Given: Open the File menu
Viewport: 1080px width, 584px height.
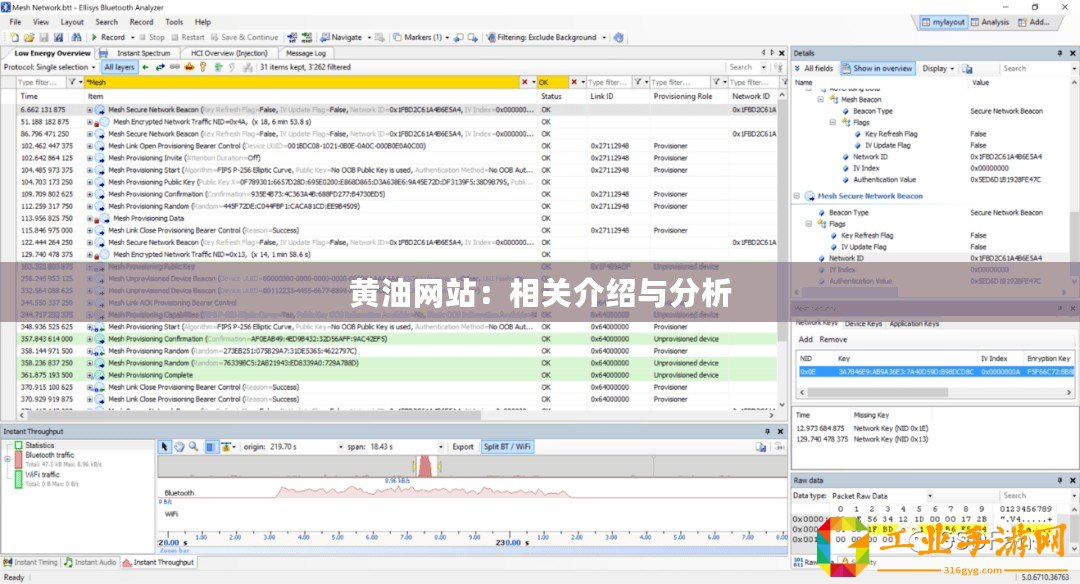Looking at the screenshot, I should (x=15, y=22).
